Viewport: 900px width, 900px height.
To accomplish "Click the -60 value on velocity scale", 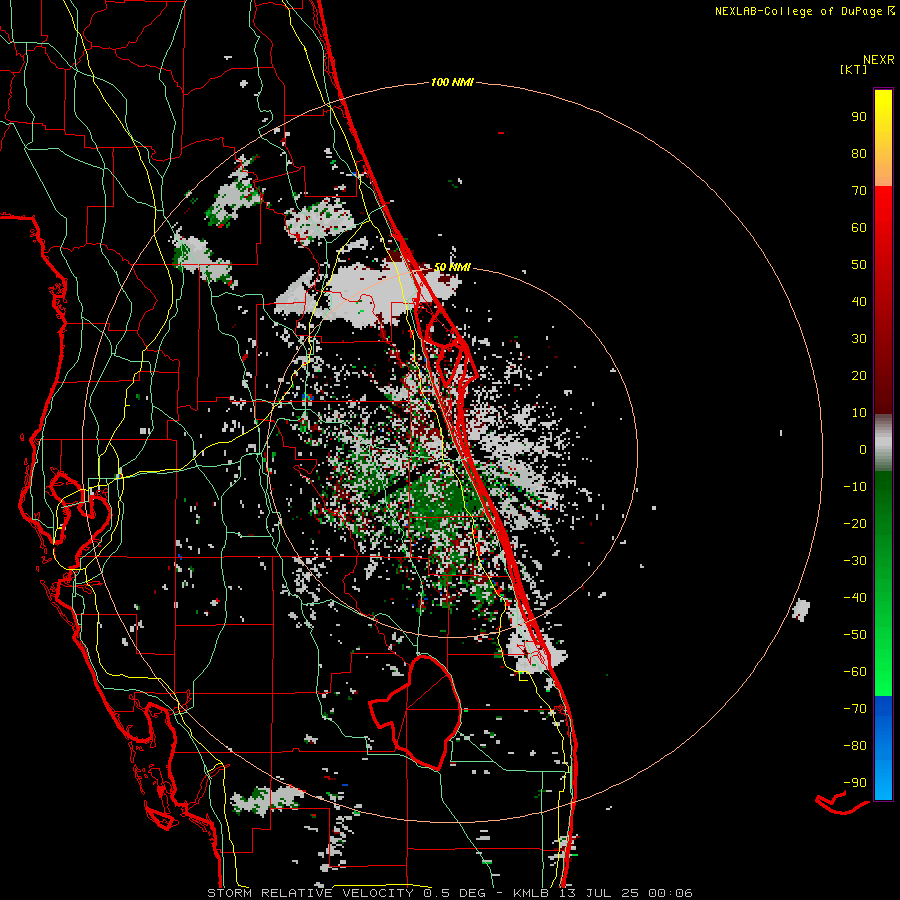I will click(x=855, y=672).
